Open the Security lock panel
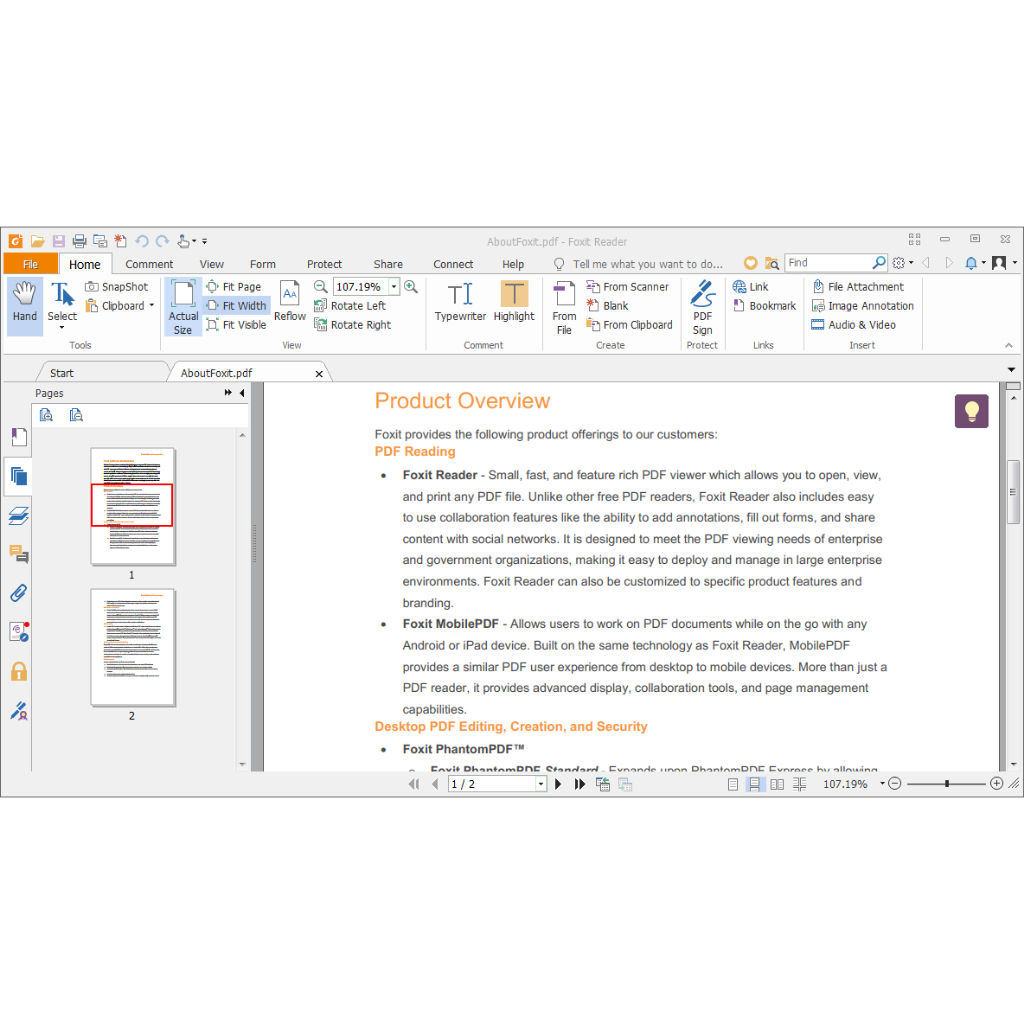Screen dimensions: 1024x1024 [19, 671]
